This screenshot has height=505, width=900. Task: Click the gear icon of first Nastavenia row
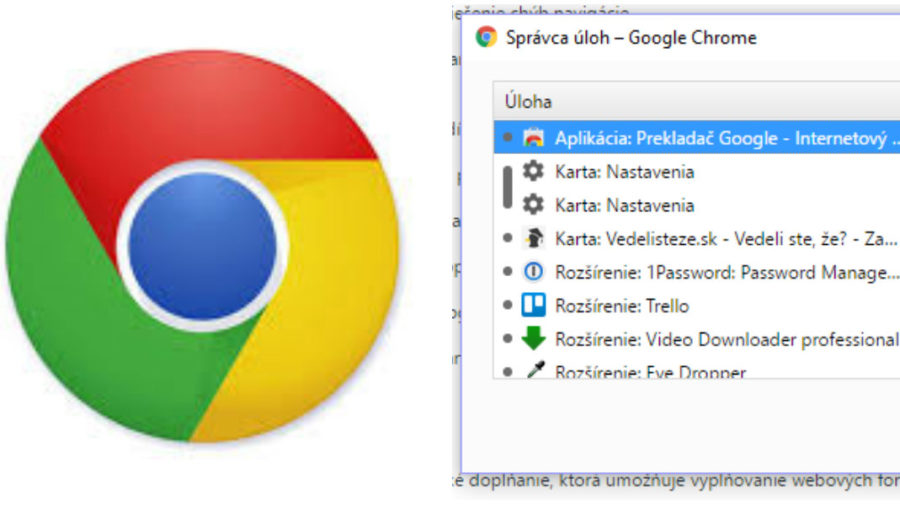(534, 171)
